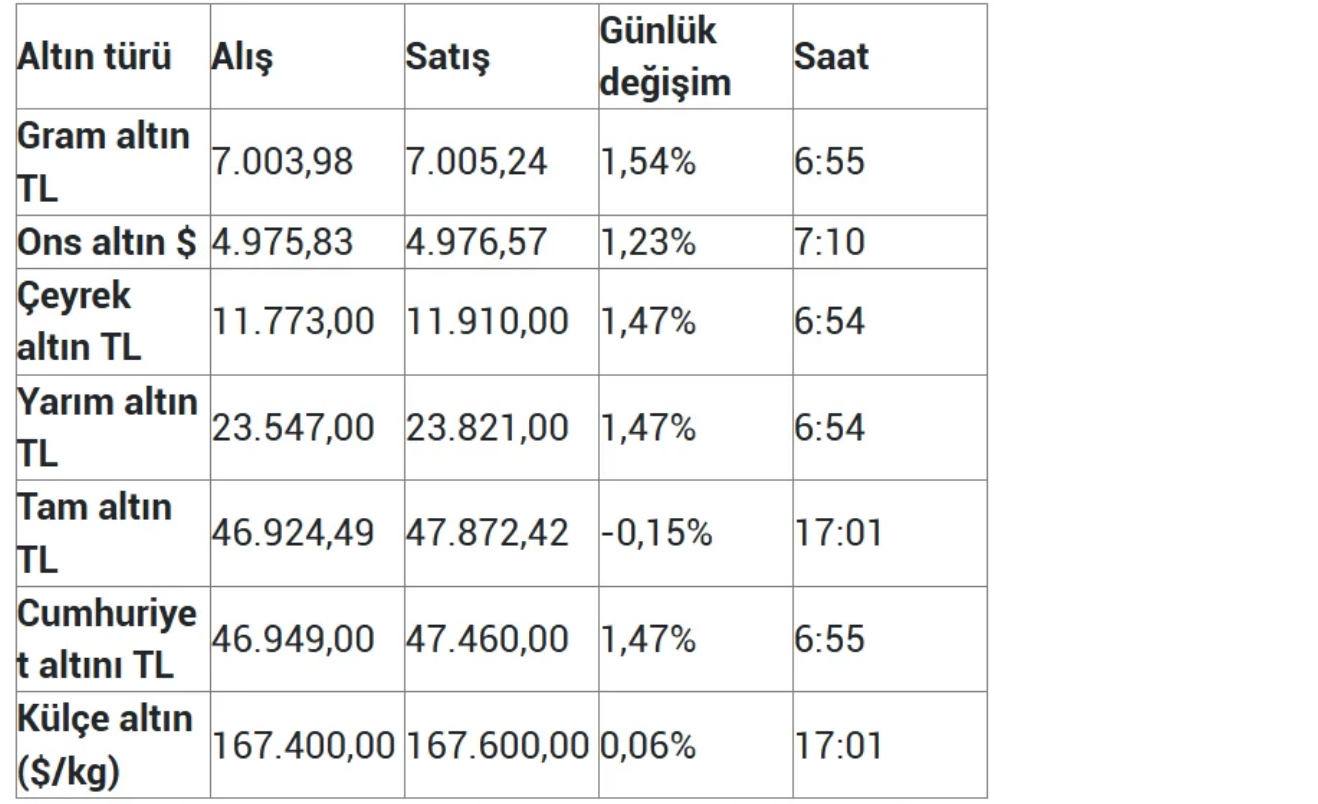This screenshot has width=1318, height=804.
Task: Select the 'Çeyrek altın TL' row label
Action: (x=78, y=322)
